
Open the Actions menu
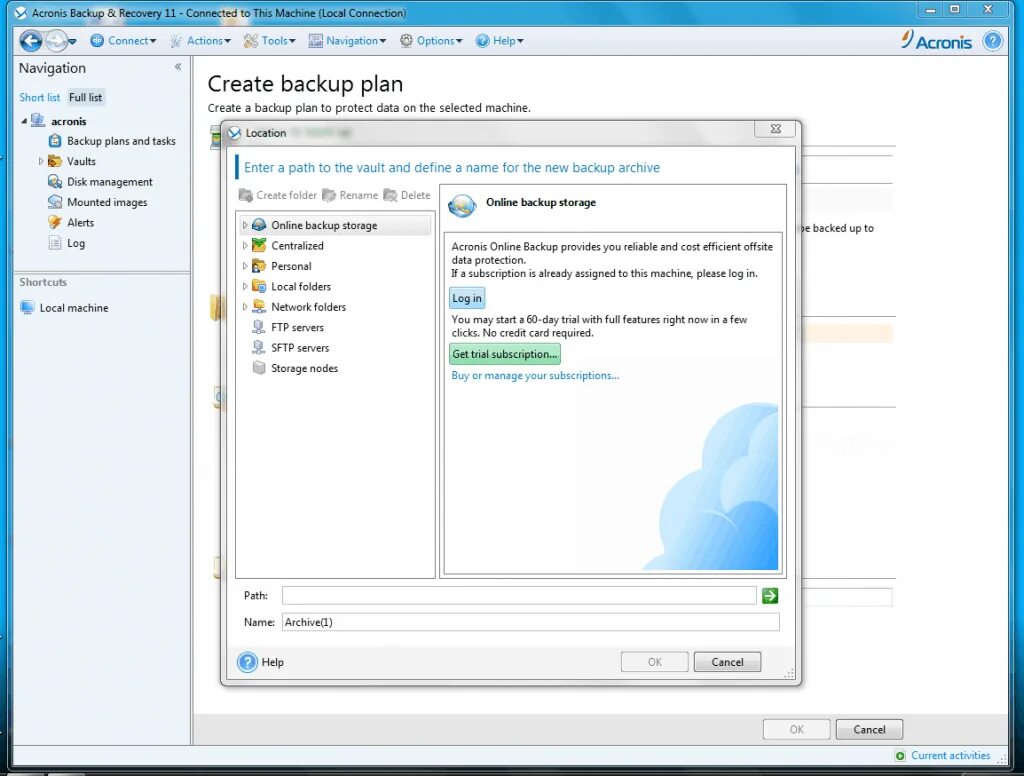(200, 40)
